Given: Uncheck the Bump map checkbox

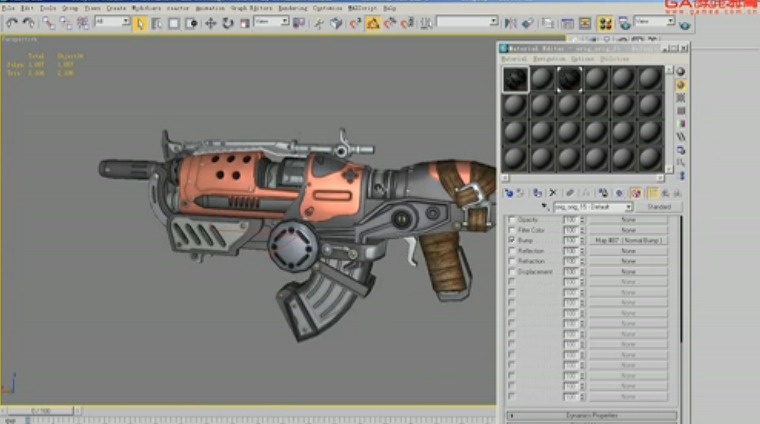Looking at the screenshot, I should pos(511,240).
